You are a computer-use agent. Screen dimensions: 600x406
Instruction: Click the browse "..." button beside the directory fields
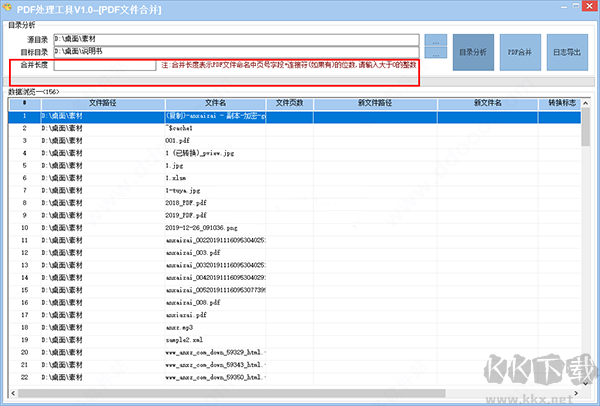(x=434, y=43)
